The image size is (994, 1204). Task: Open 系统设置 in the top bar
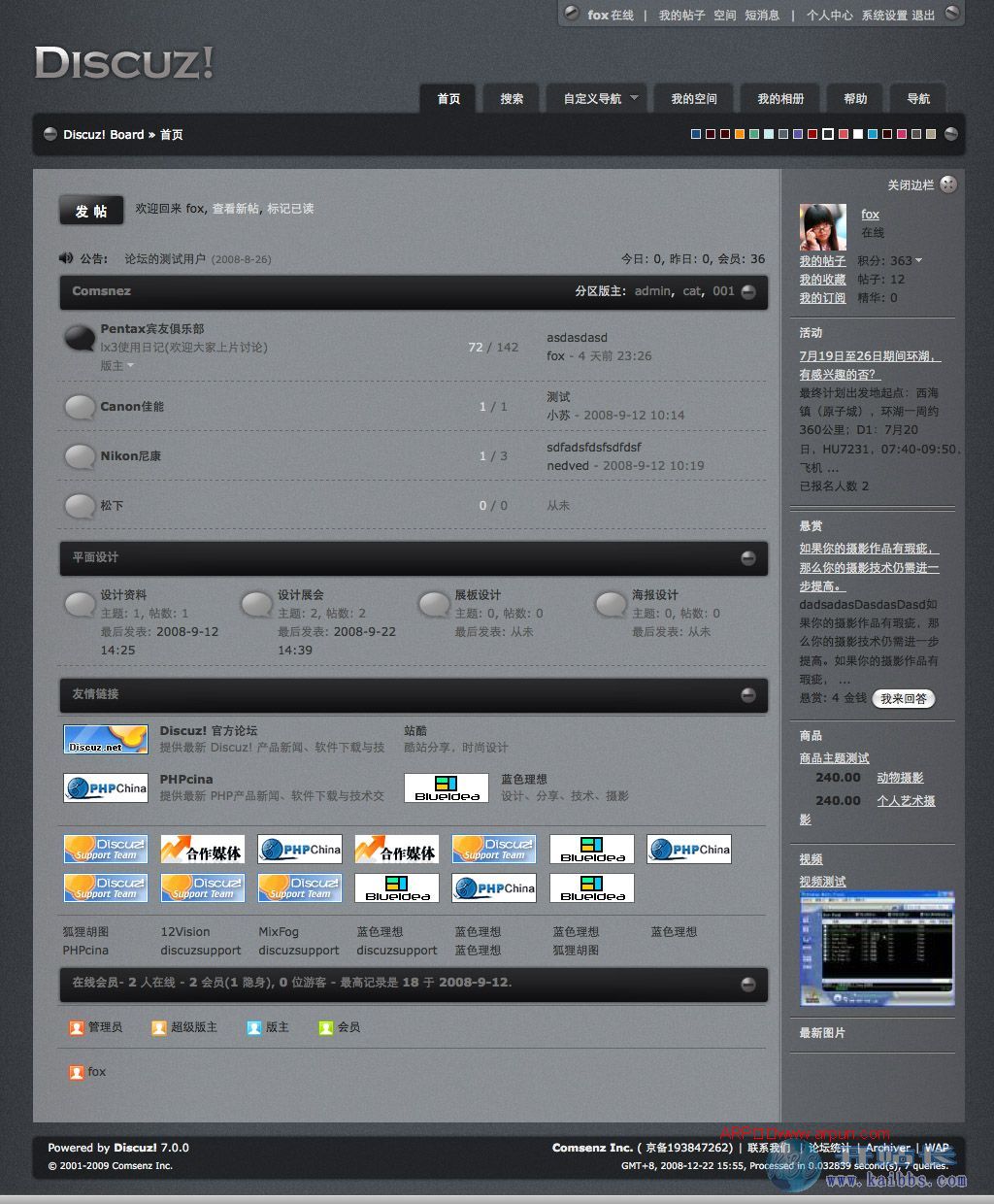[884, 15]
